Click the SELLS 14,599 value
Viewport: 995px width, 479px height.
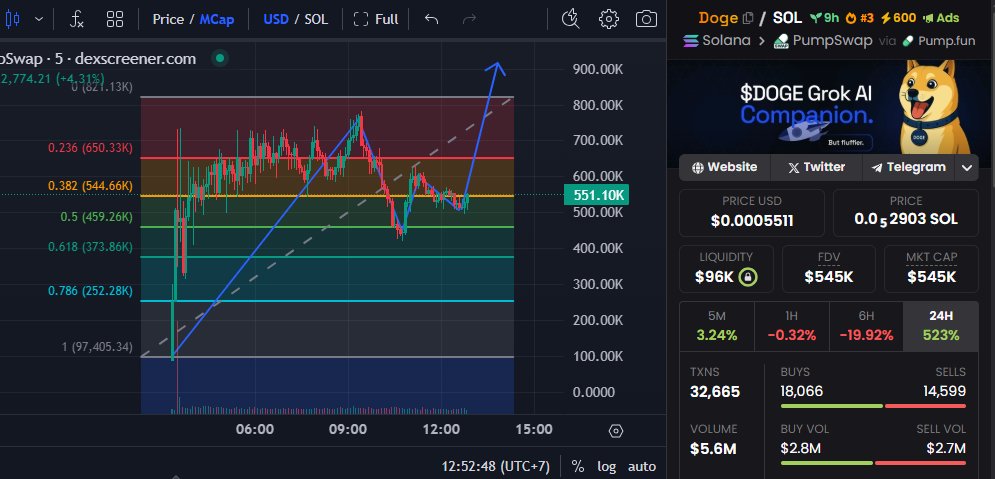click(x=944, y=391)
